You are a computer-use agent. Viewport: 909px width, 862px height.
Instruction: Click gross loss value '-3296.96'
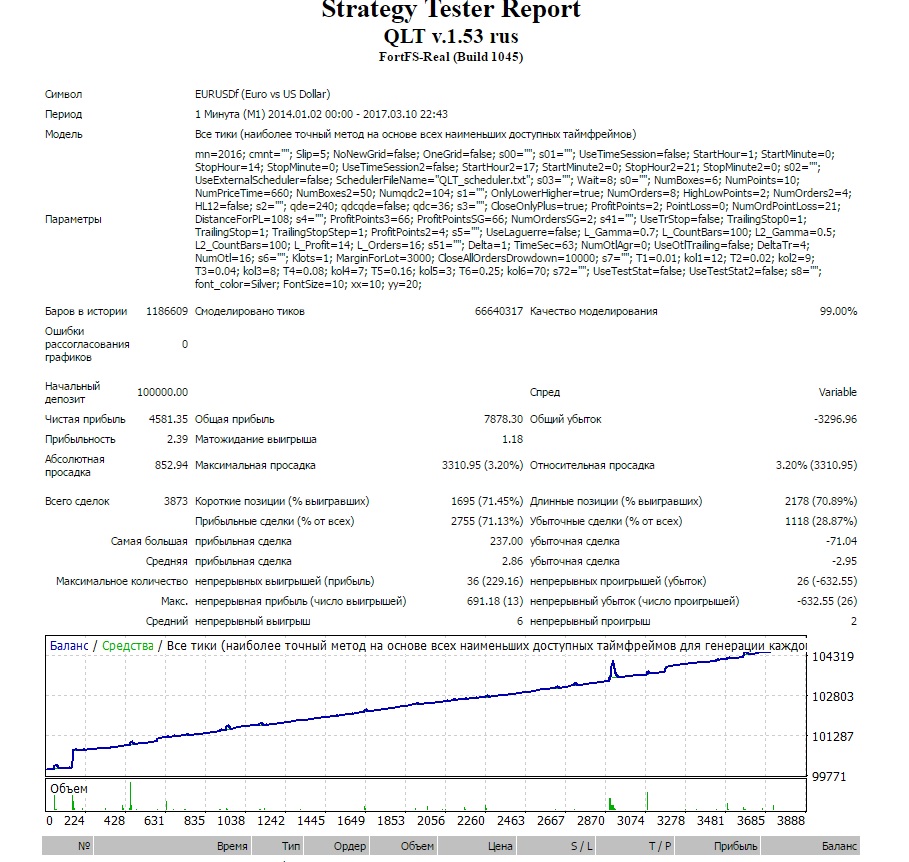click(835, 419)
